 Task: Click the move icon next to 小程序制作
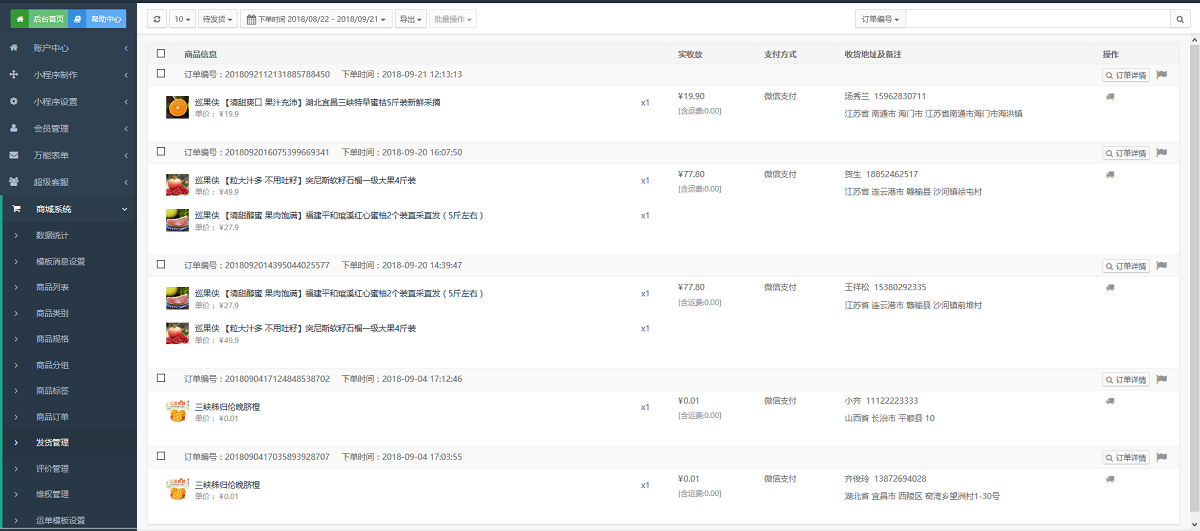(14, 74)
